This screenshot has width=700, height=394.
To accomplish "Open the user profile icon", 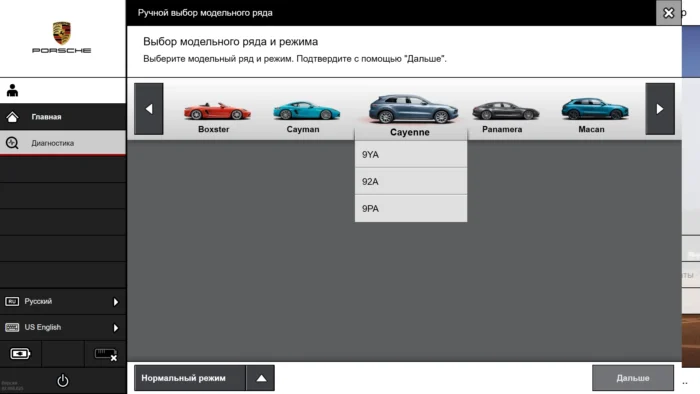I will click(12, 91).
